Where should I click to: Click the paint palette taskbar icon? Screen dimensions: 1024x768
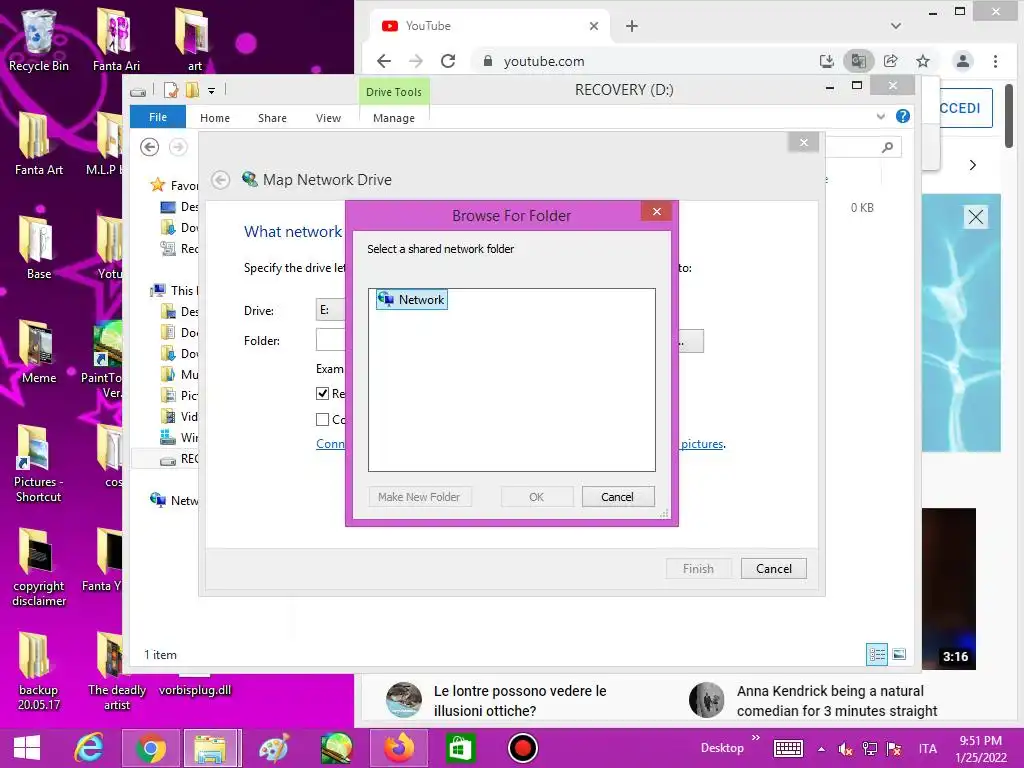pyautogui.click(x=274, y=748)
